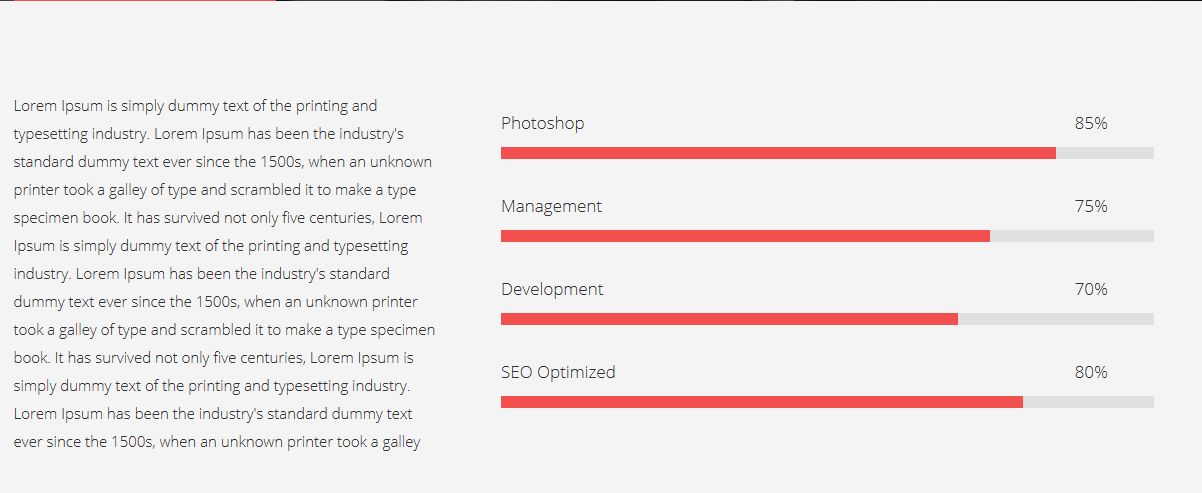Click the 85% value for Photoshop

coord(1091,123)
